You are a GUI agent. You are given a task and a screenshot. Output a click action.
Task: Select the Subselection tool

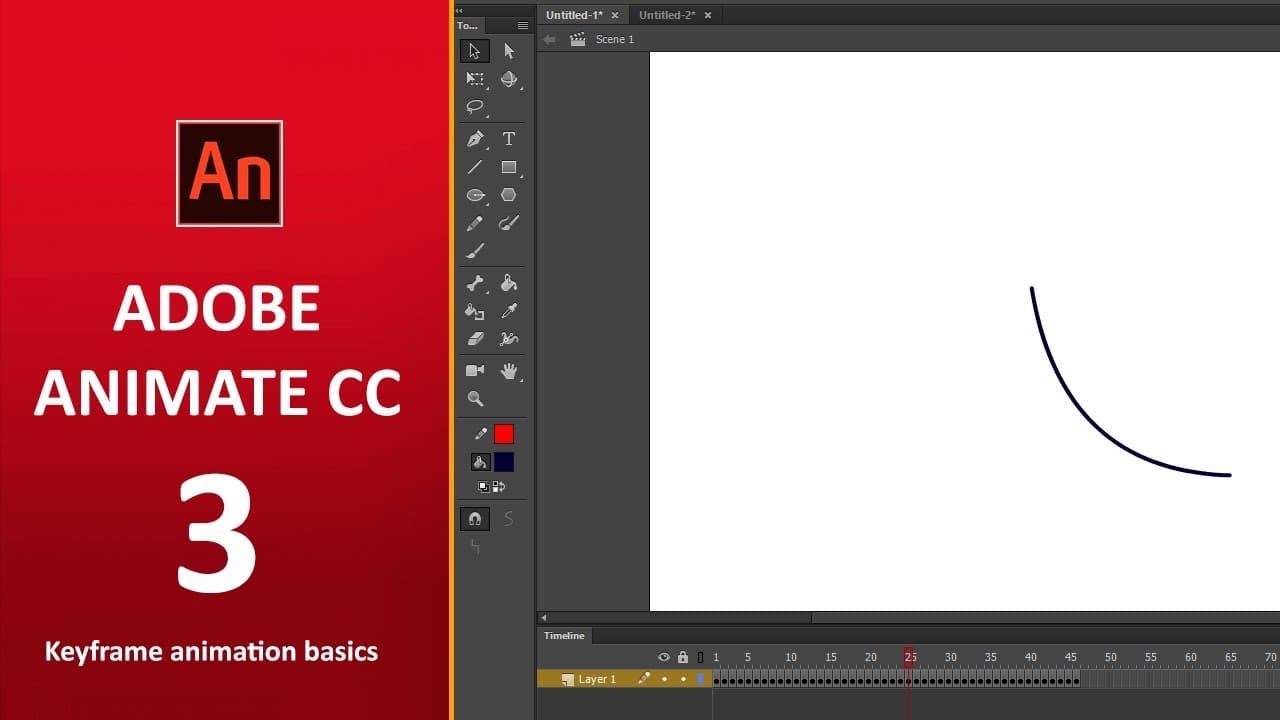pyautogui.click(x=509, y=51)
